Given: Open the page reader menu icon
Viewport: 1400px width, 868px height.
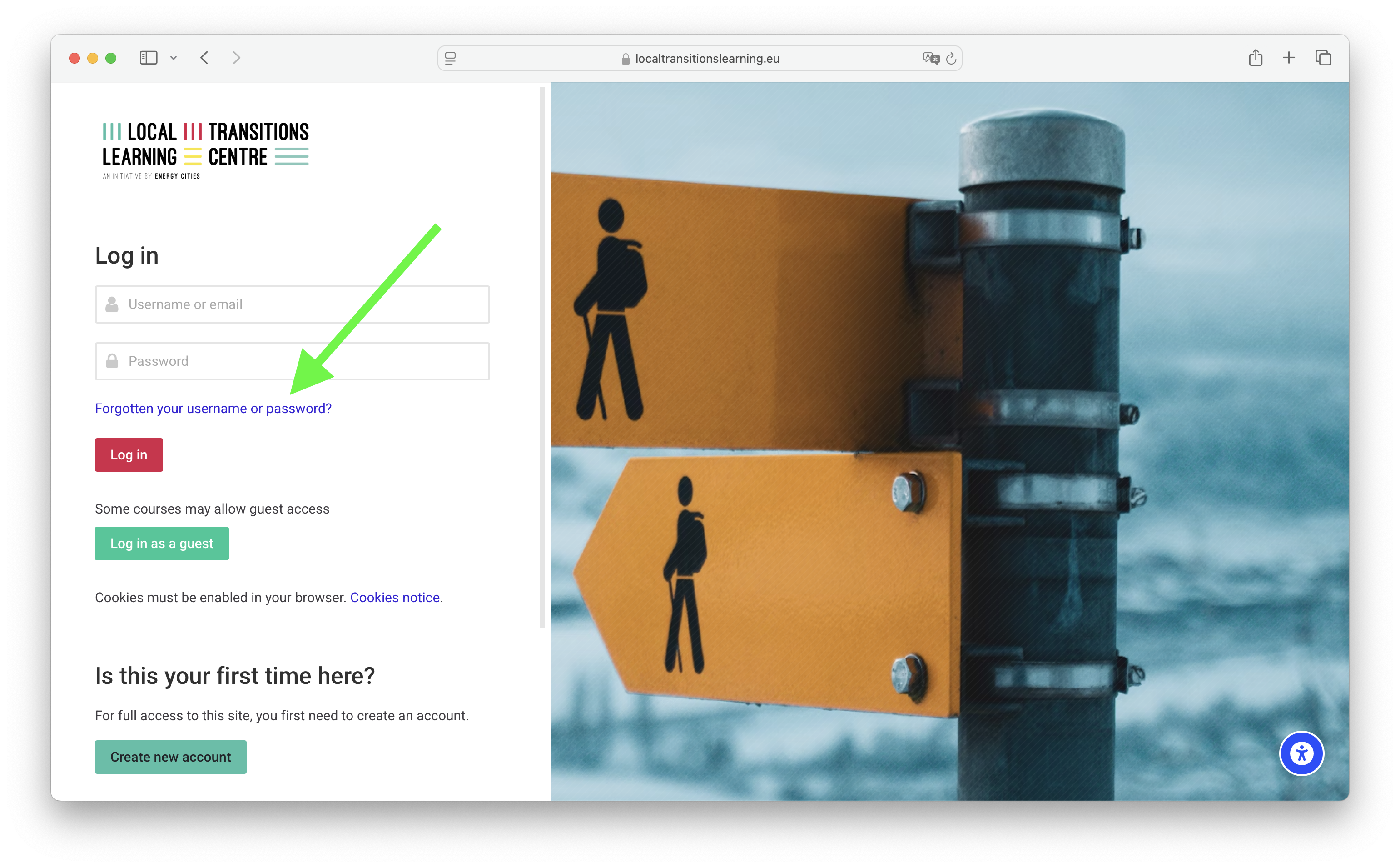Looking at the screenshot, I should (451, 59).
